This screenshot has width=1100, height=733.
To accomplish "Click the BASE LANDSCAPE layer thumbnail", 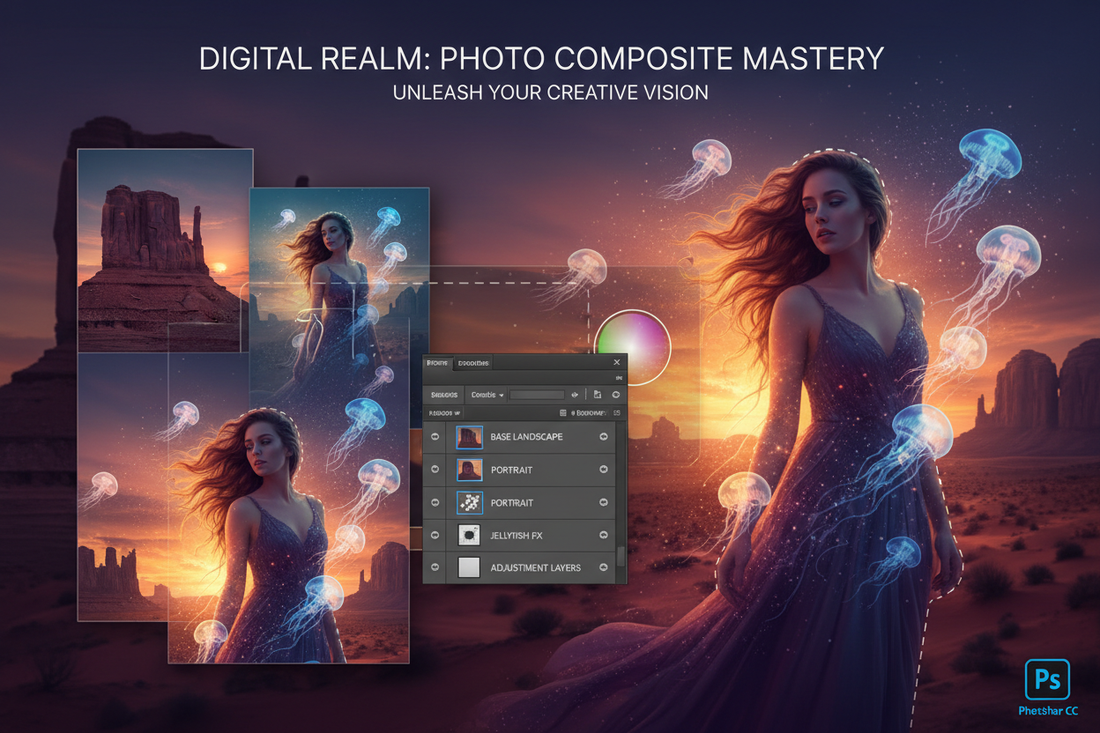I will pos(469,436).
